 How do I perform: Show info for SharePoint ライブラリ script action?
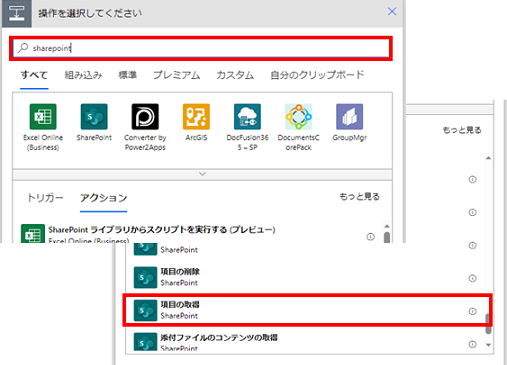coord(370,237)
